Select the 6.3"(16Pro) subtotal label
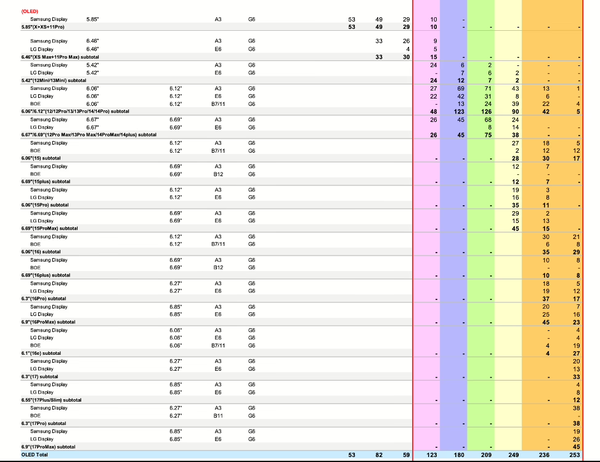Viewport: 600px width, 462px height. pyautogui.click(x=44, y=298)
